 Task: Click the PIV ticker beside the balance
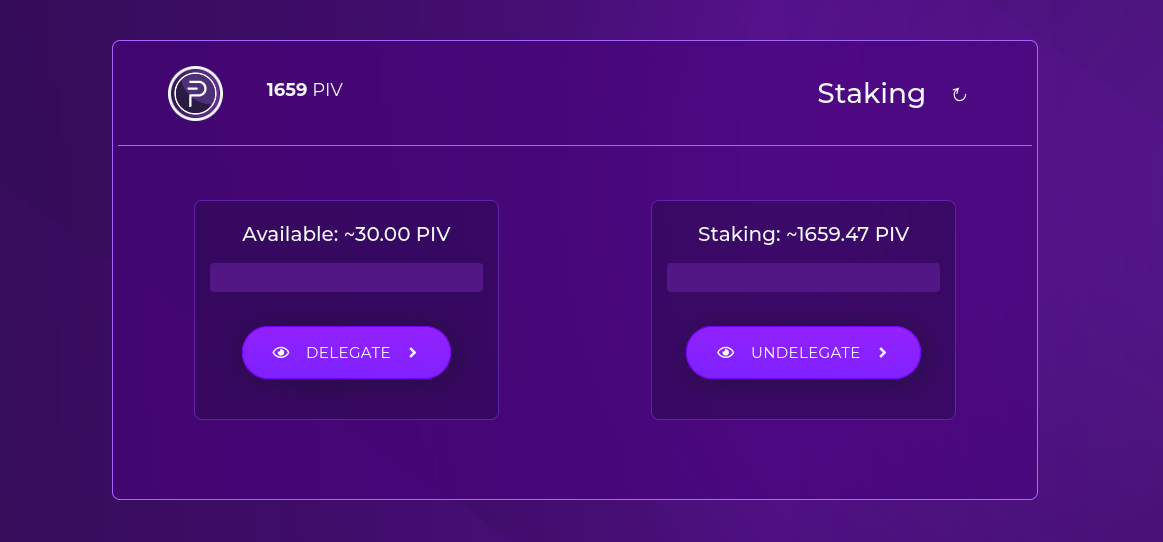click(x=328, y=90)
